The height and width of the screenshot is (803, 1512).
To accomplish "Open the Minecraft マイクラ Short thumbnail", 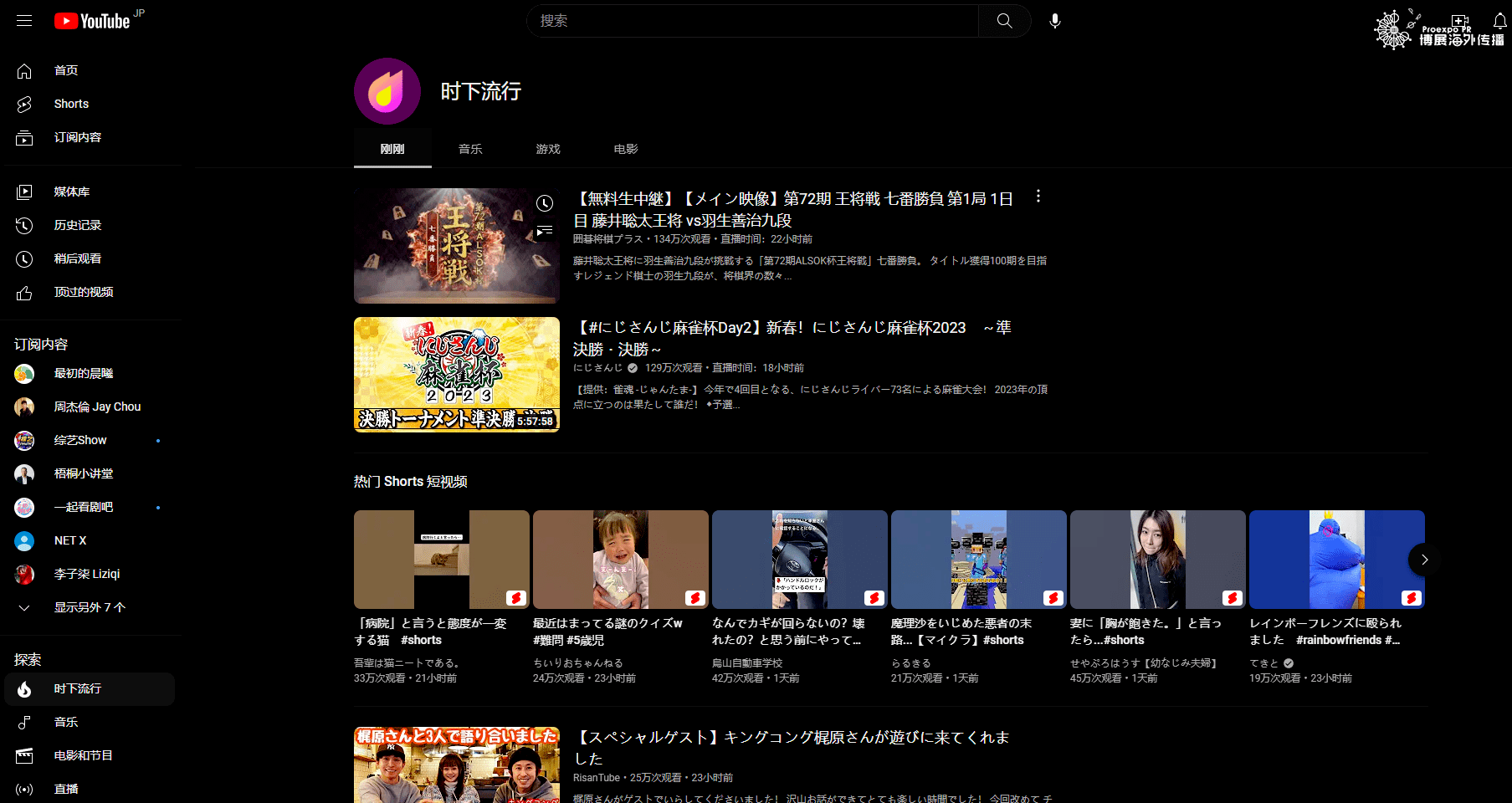I will coord(979,560).
